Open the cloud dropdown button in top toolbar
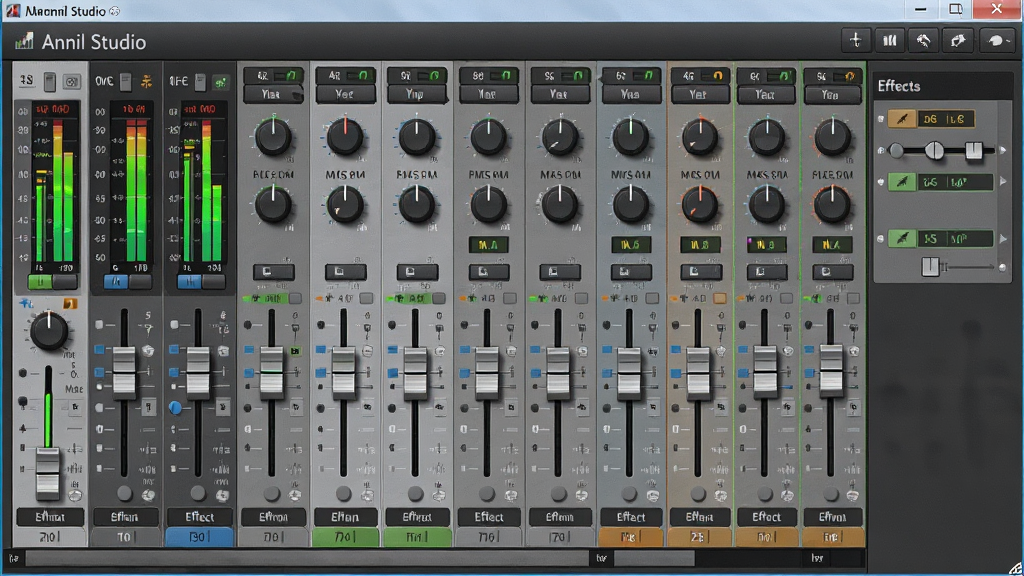The height and width of the screenshot is (576, 1024). tap(997, 40)
